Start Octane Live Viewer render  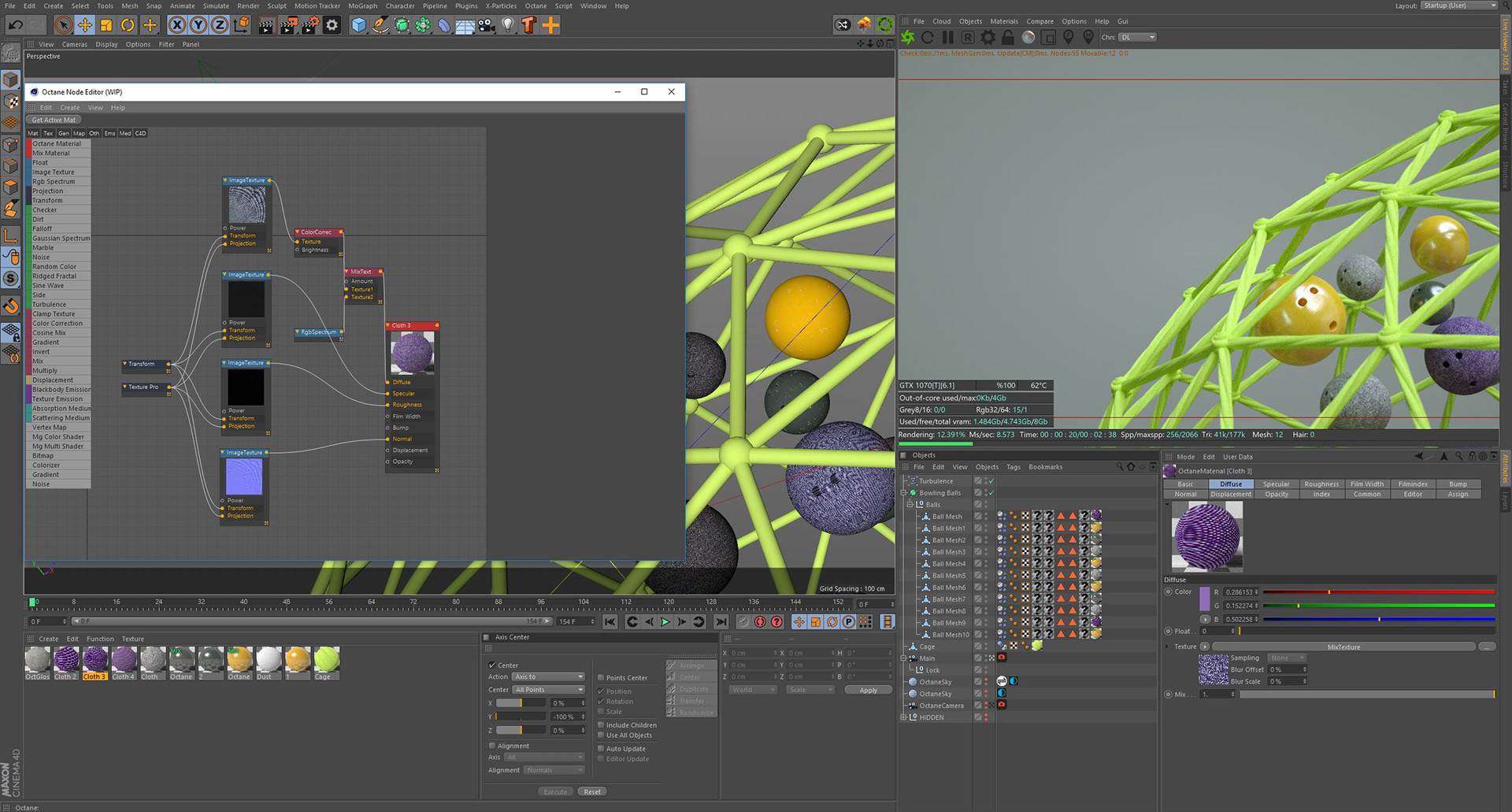coord(908,37)
